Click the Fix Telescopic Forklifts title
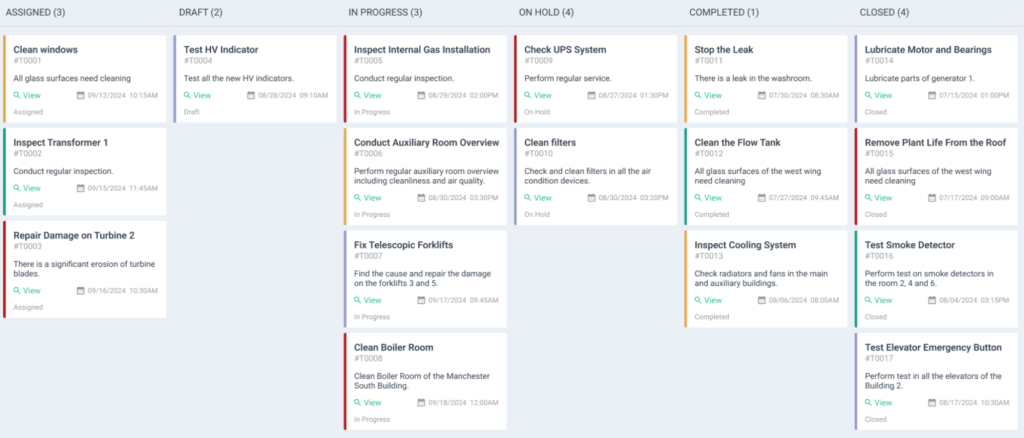 404,245
